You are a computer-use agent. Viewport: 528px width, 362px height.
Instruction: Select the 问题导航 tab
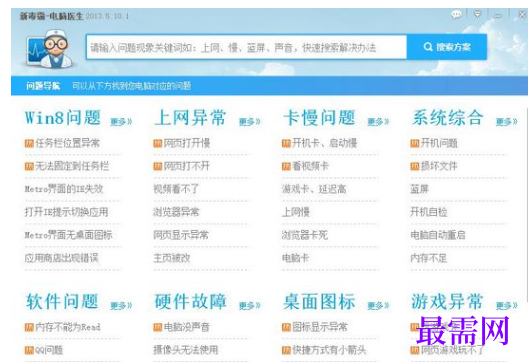pyautogui.click(x=43, y=86)
